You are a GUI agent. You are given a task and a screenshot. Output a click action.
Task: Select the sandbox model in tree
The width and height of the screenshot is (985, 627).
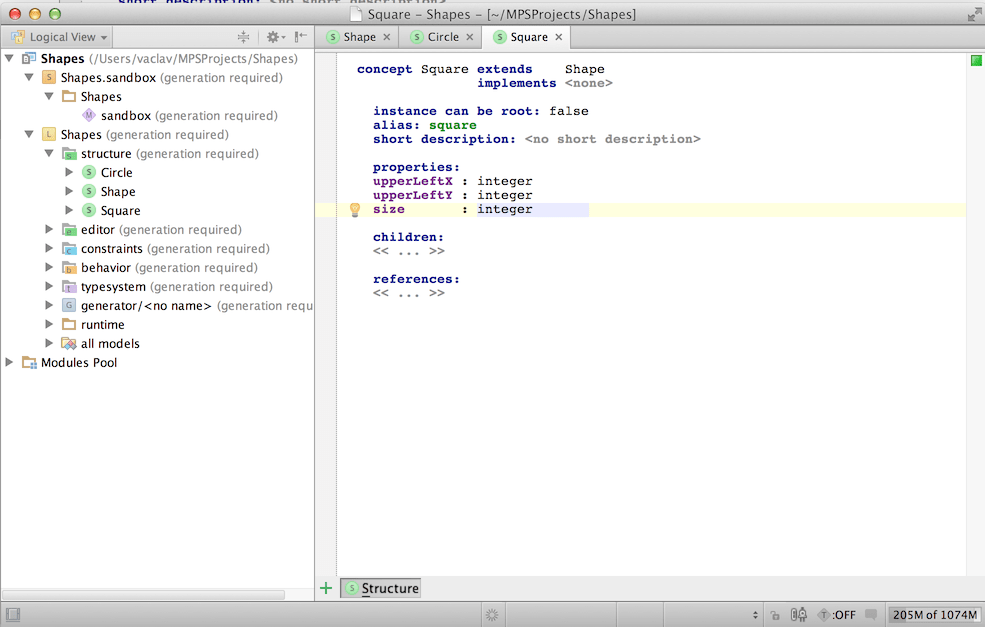coord(125,116)
